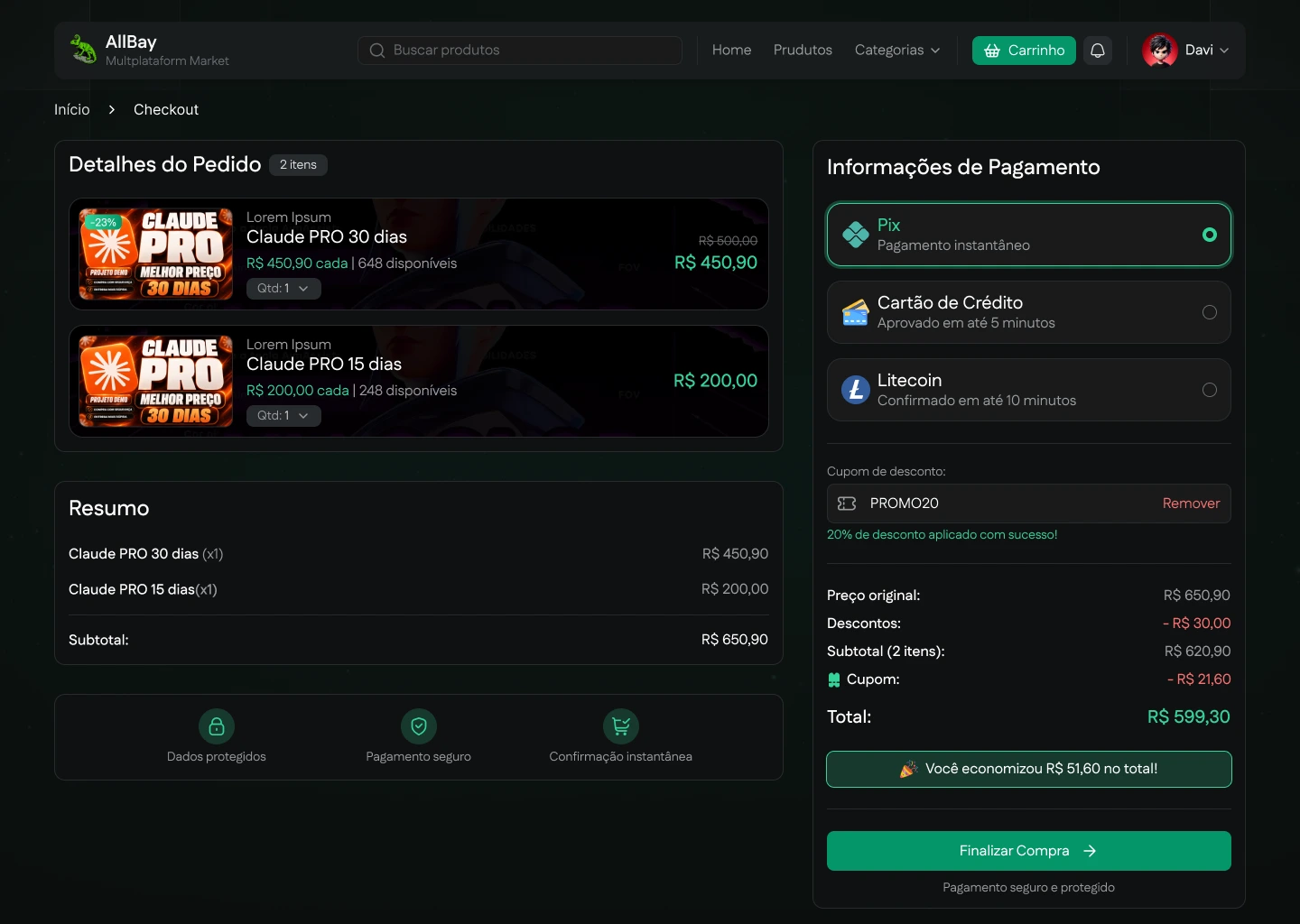Expand Davi's account menu chevron
The height and width of the screenshot is (924, 1300).
pos(1224,51)
